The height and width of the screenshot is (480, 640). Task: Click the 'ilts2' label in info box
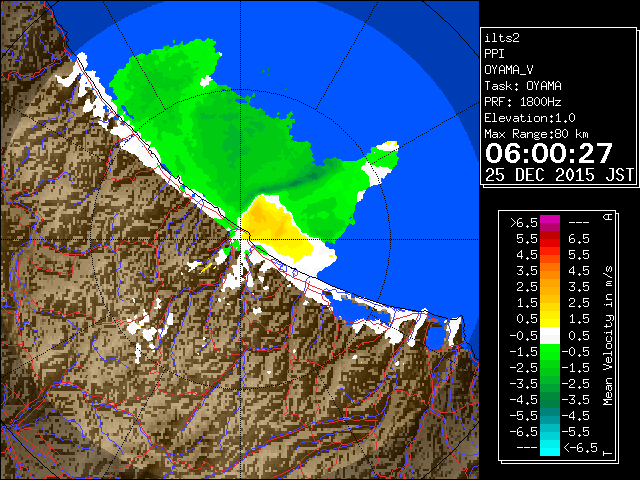click(502, 38)
